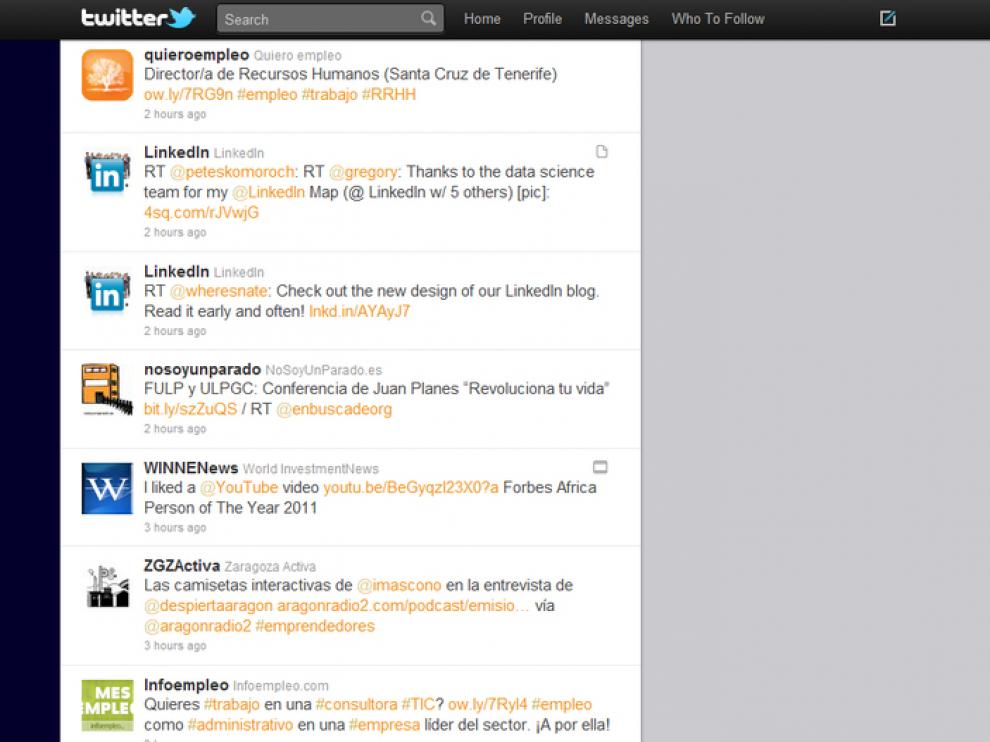Follow the lnkd.in/AYAyJ7 link
990x742 pixels.
click(359, 311)
